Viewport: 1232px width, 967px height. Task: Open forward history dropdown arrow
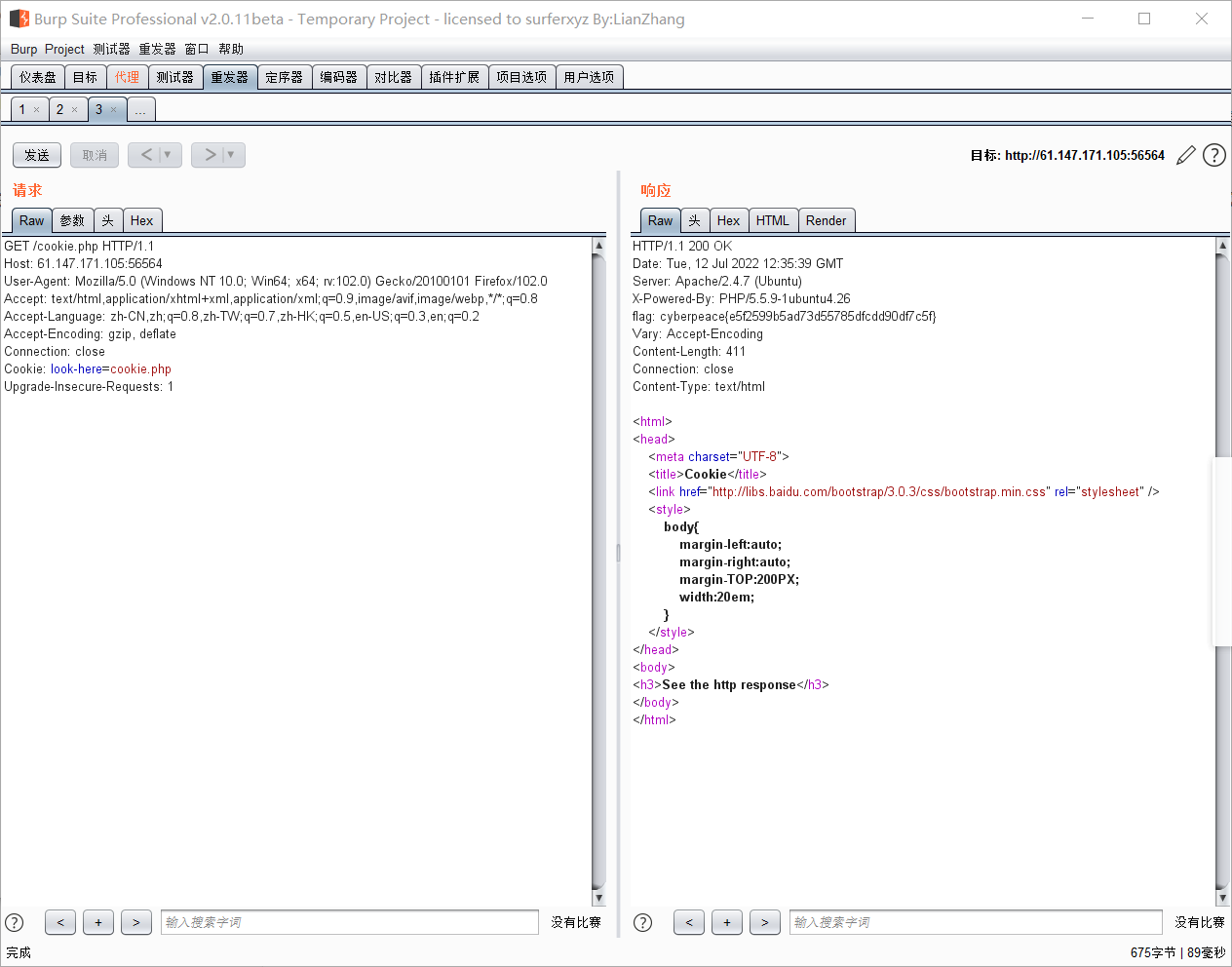click(231, 155)
